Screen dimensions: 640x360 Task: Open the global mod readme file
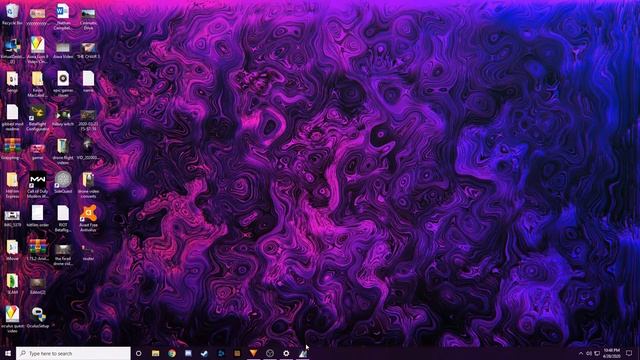coord(12,117)
